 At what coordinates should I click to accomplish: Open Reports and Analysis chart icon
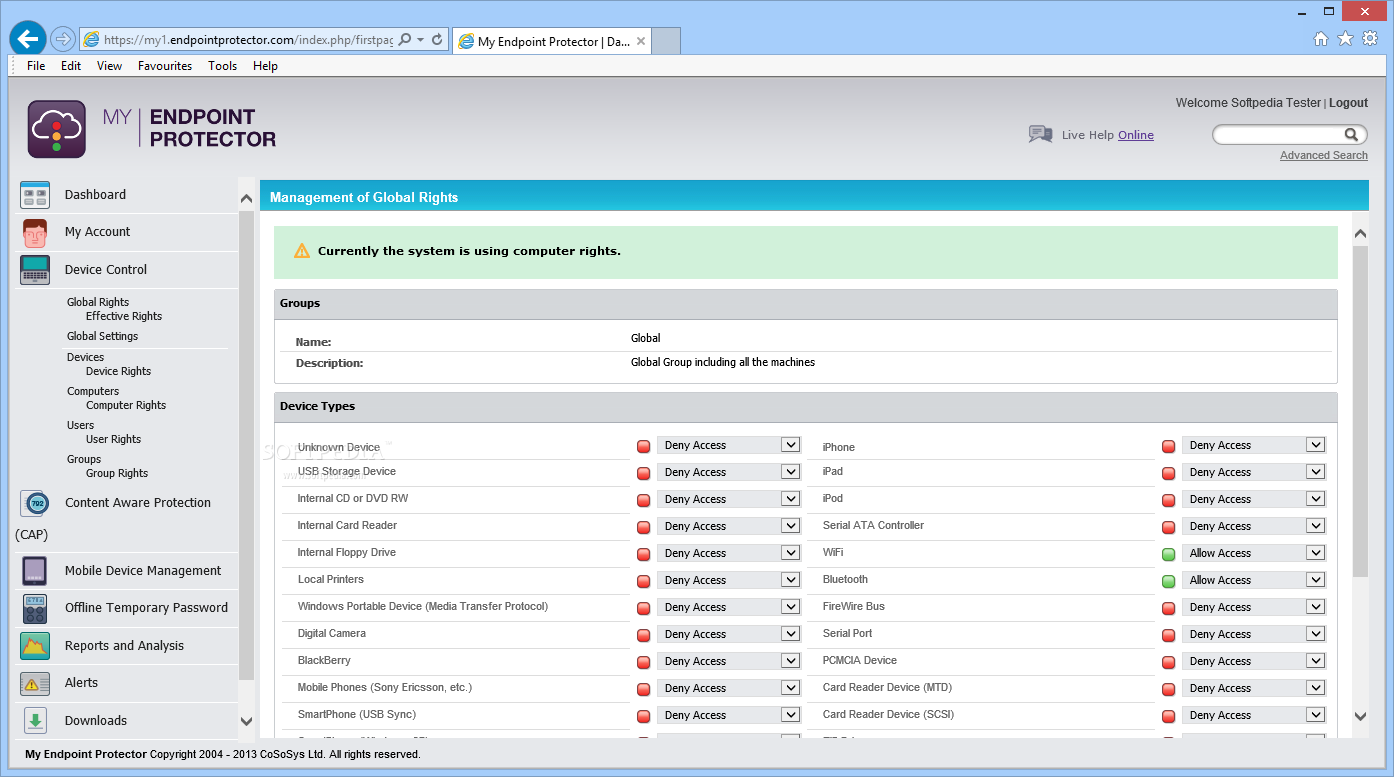click(35, 646)
